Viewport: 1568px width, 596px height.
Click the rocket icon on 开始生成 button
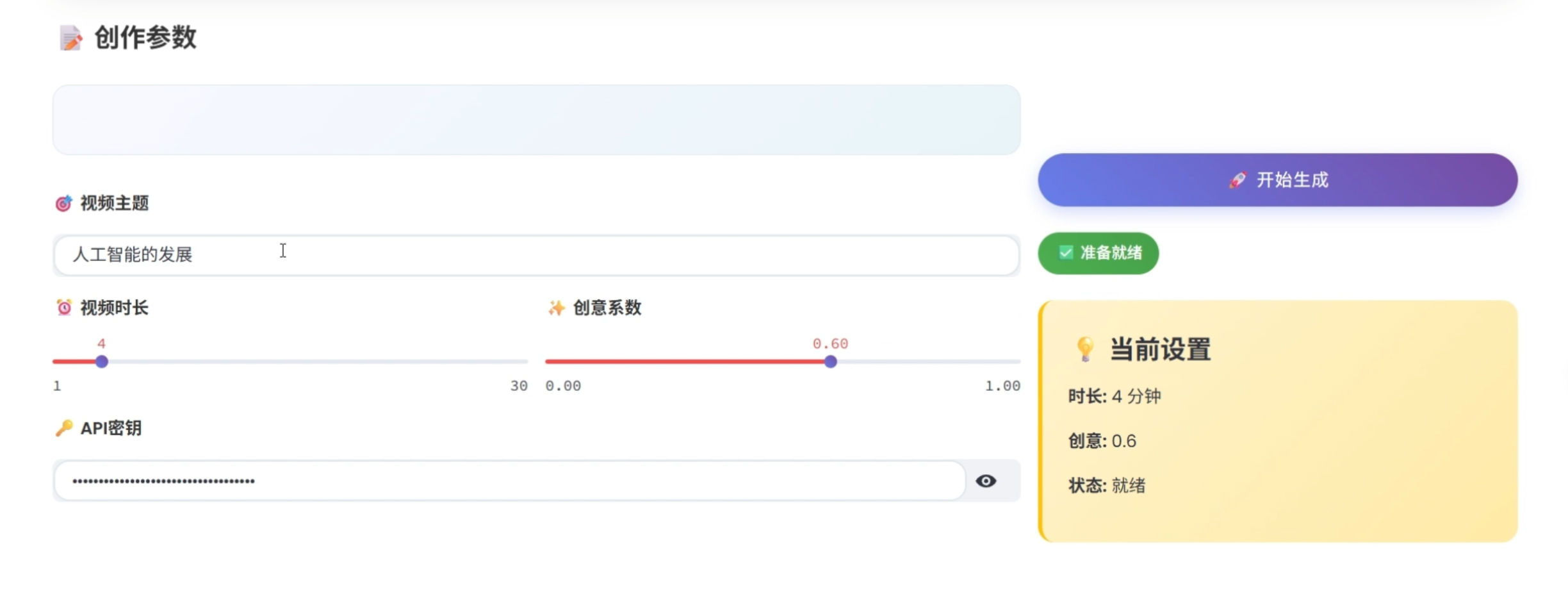pyautogui.click(x=1239, y=180)
